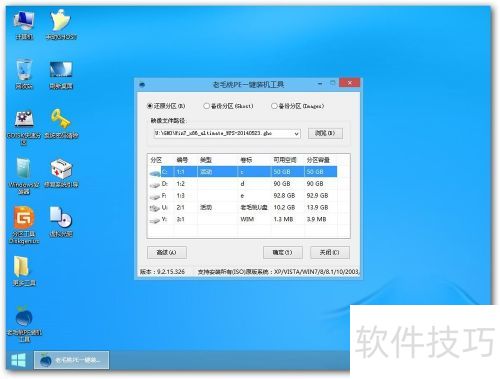Click the C: drive icon in list
Viewport: 500px width, 379px height.
tap(155, 173)
